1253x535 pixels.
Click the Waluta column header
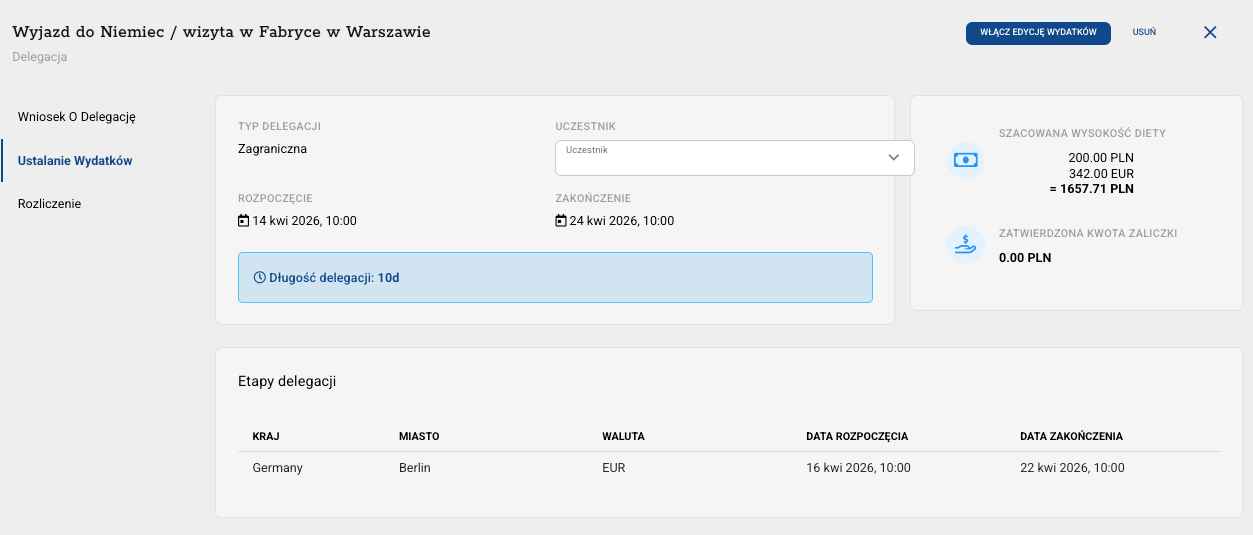click(x=623, y=437)
